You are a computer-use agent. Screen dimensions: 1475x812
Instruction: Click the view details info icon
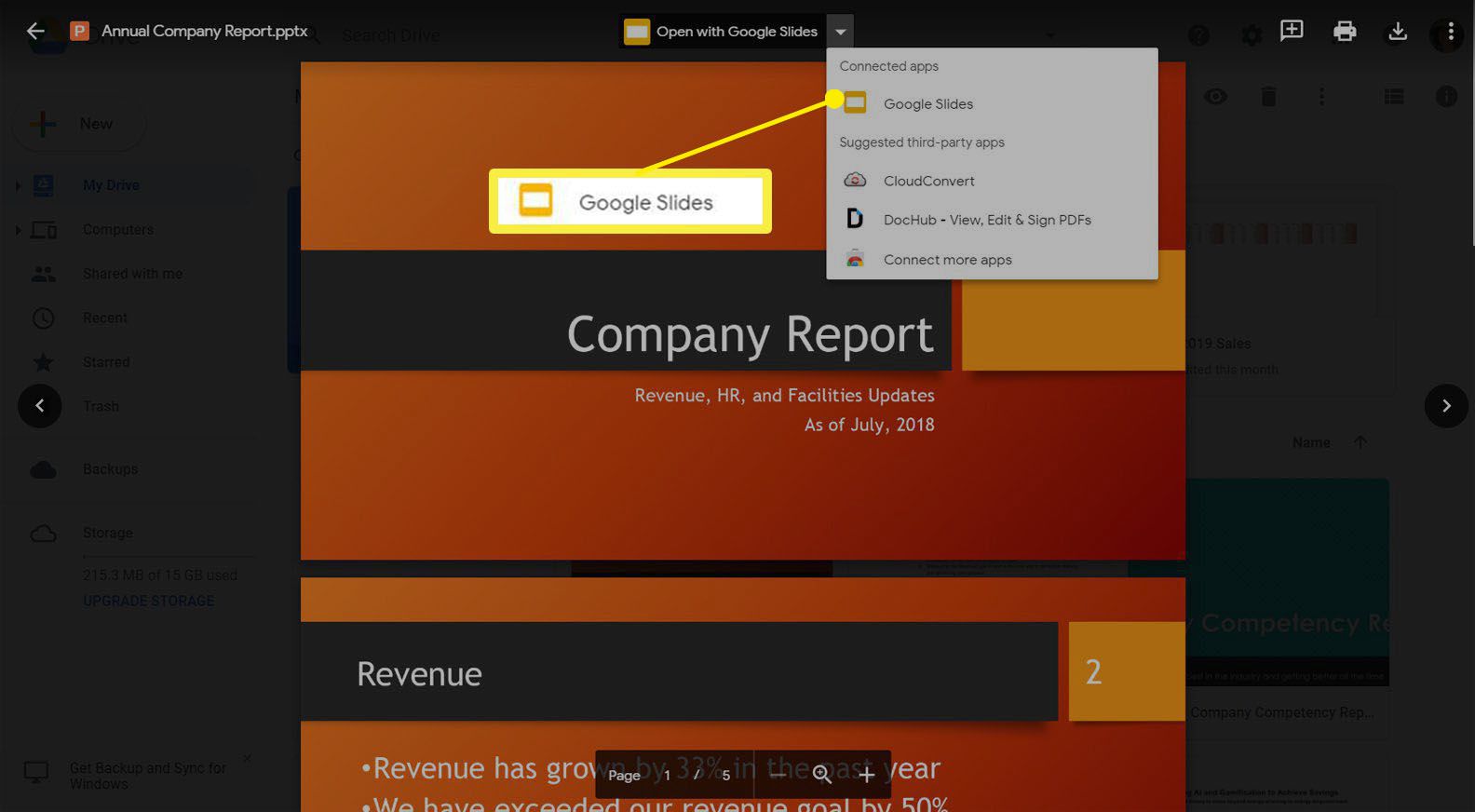click(1446, 96)
